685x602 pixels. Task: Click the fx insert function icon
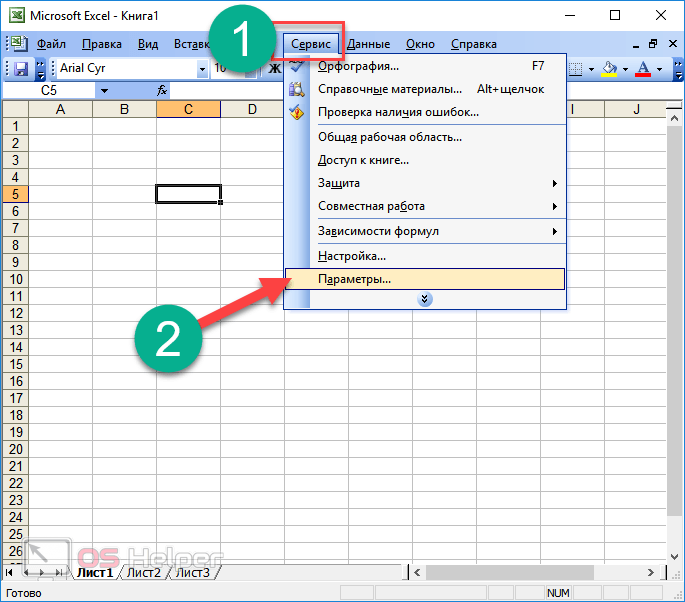coord(162,90)
